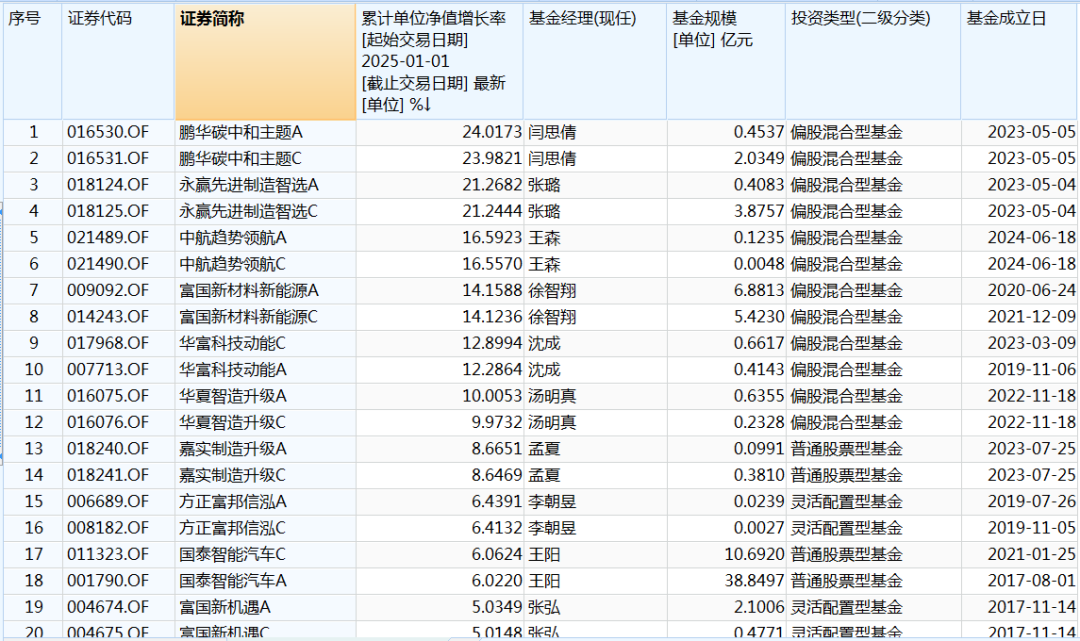Select the 投资类型(二级分类) column header
This screenshot has height=641, width=1080.
pos(873,62)
